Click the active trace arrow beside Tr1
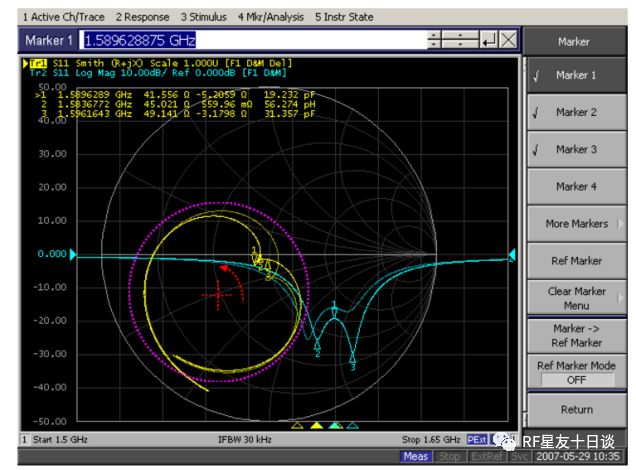This screenshot has height=470, width=636. point(25,63)
